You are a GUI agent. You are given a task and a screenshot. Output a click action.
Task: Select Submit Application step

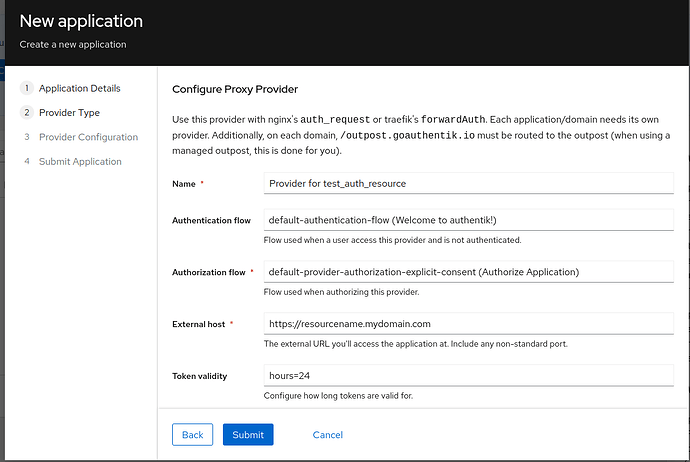pyautogui.click(x=80, y=161)
